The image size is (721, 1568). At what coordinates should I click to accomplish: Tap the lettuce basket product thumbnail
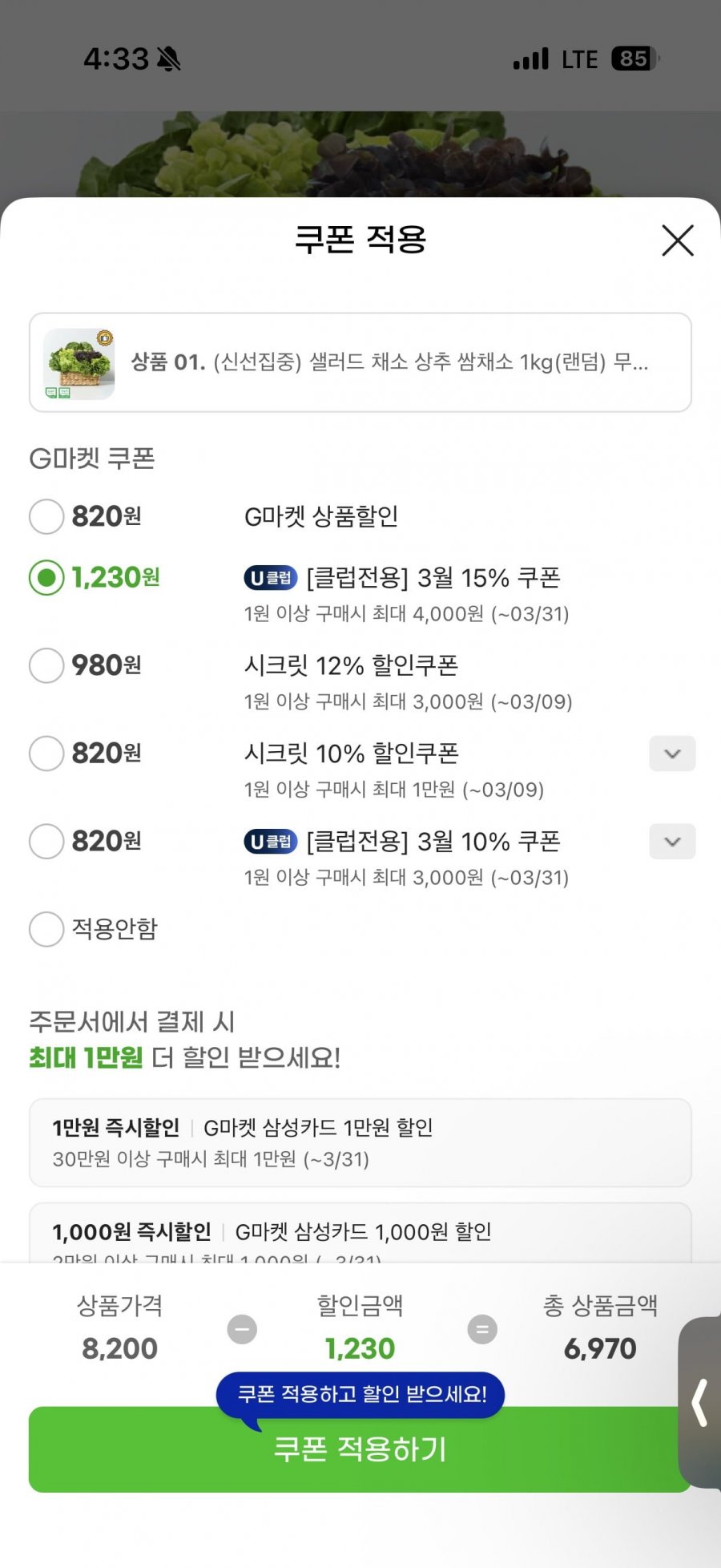point(79,363)
